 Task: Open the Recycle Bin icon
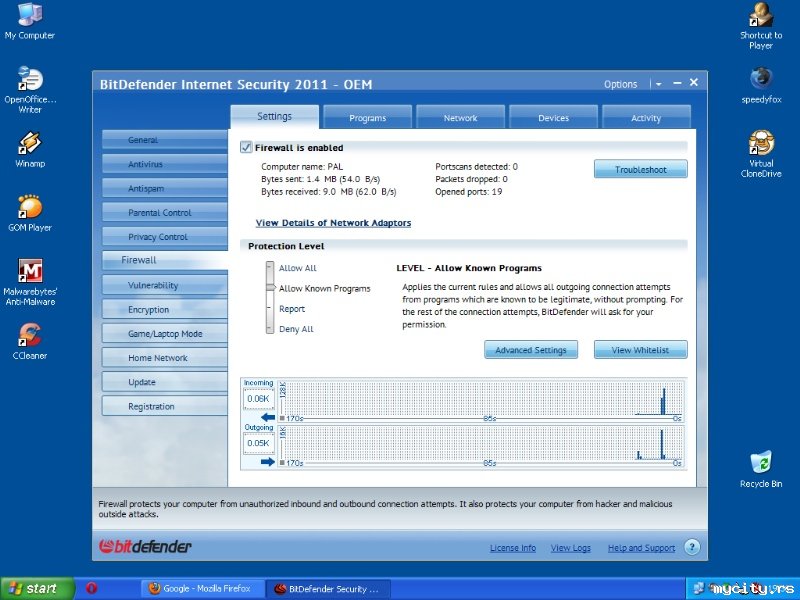[761, 469]
